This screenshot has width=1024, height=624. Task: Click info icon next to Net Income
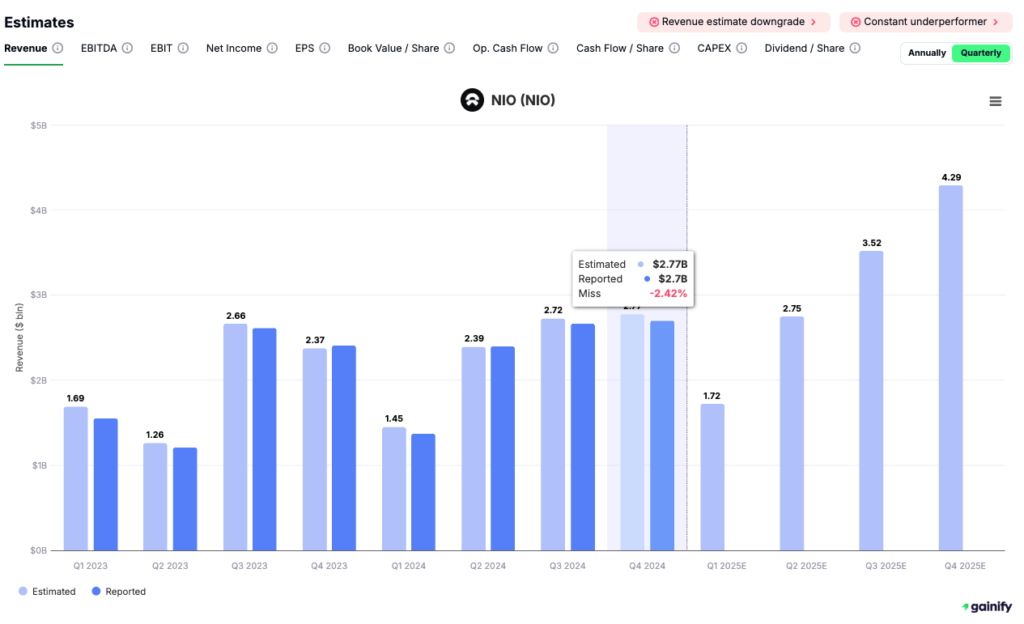(272, 48)
